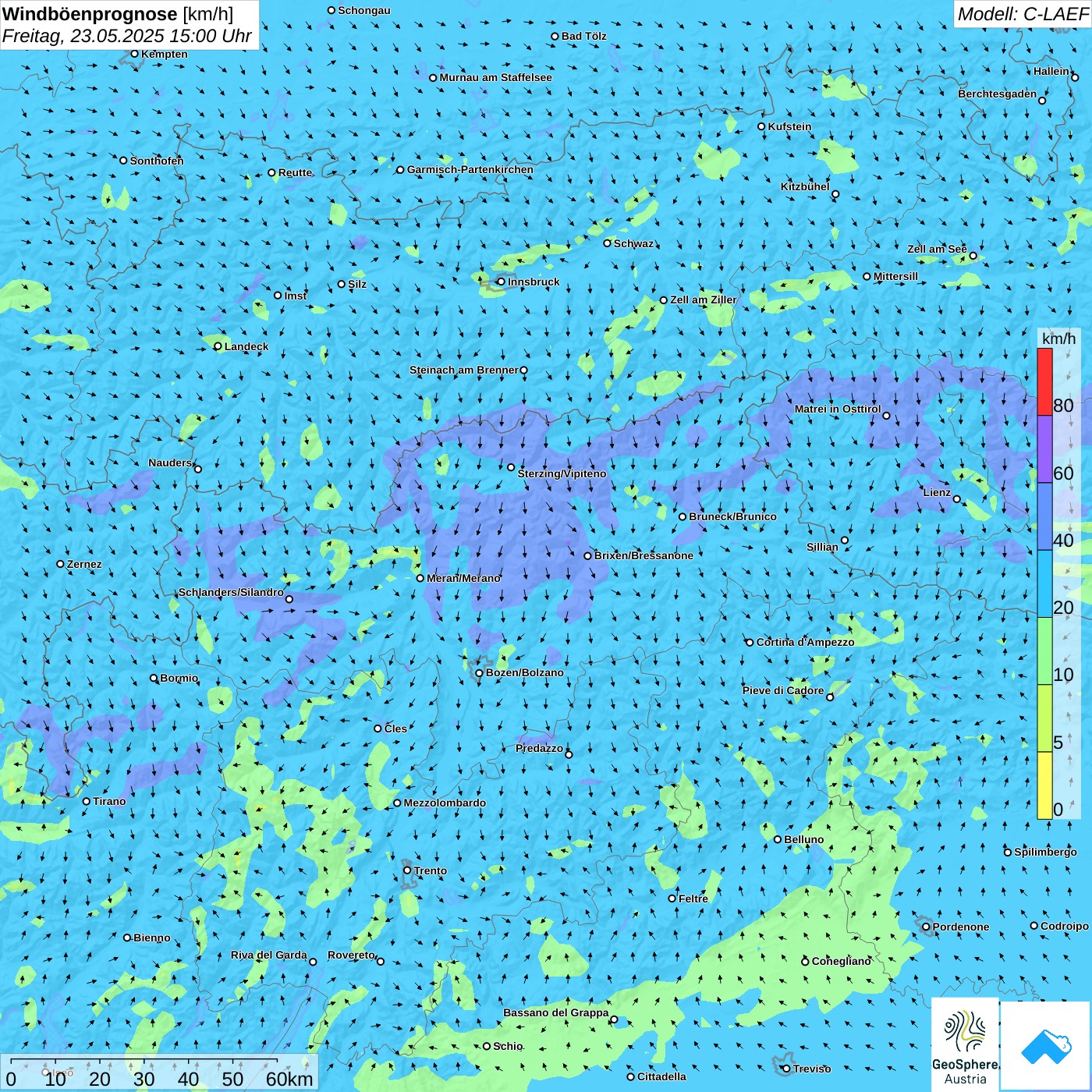
Task: Click the Windböenprognose title text
Action: pyautogui.click(x=90, y=13)
